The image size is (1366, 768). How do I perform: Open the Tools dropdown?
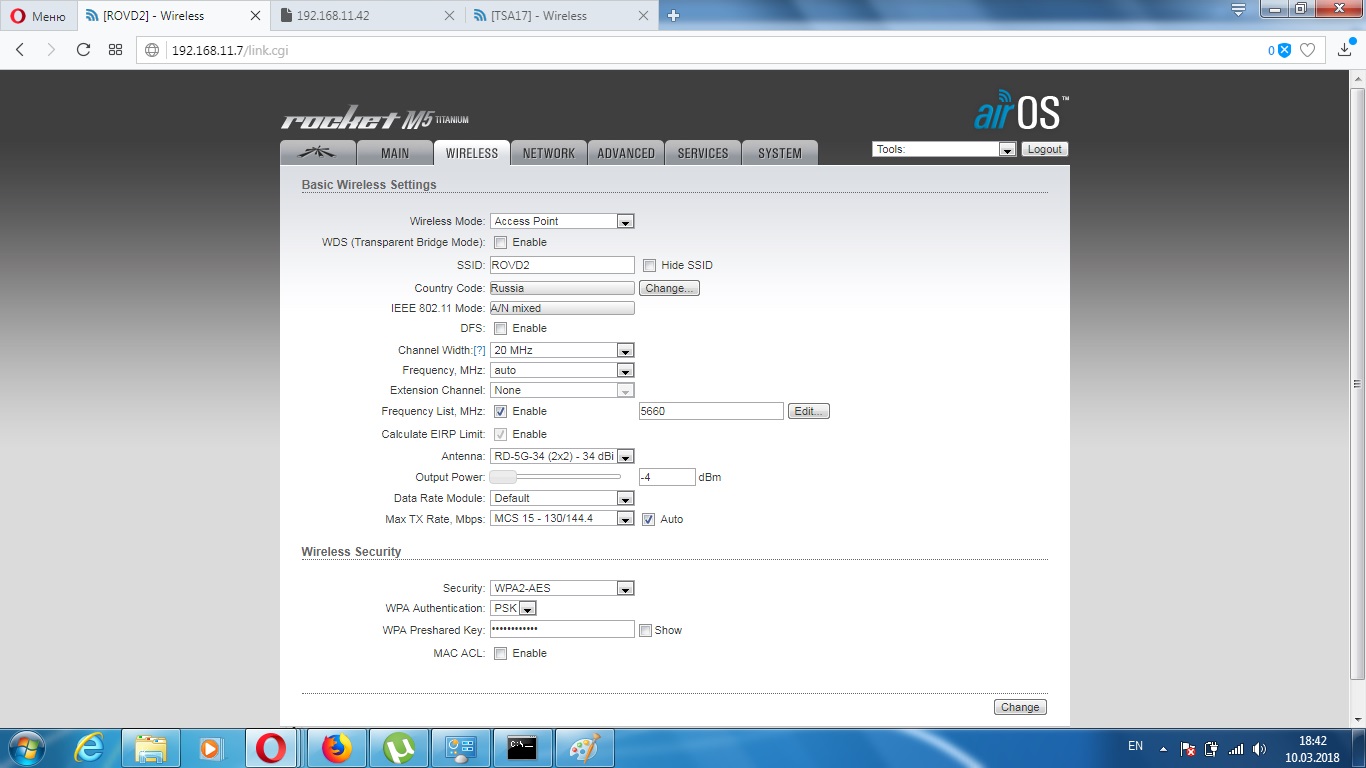click(x=944, y=149)
